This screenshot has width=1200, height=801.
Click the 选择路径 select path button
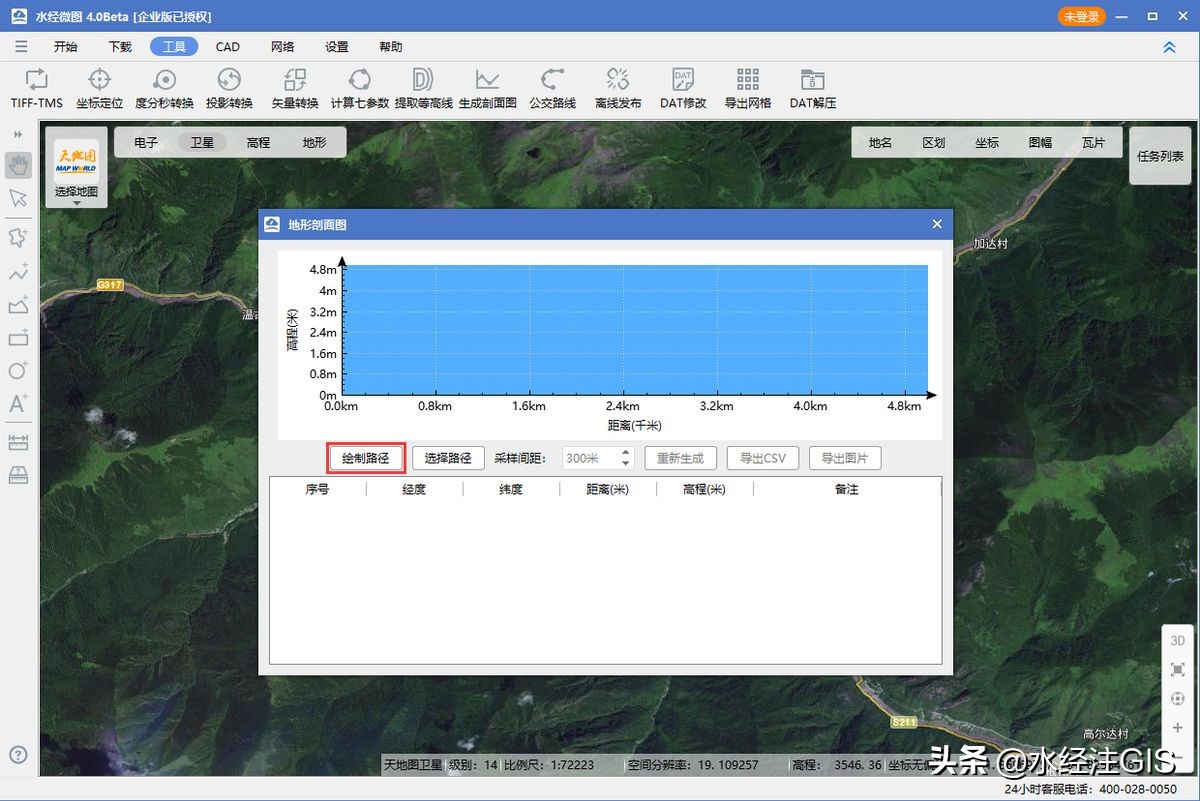pyautogui.click(x=447, y=458)
